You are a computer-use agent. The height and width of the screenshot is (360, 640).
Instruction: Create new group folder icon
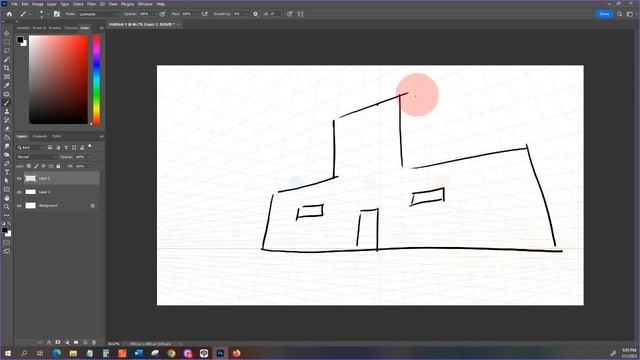click(76, 342)
